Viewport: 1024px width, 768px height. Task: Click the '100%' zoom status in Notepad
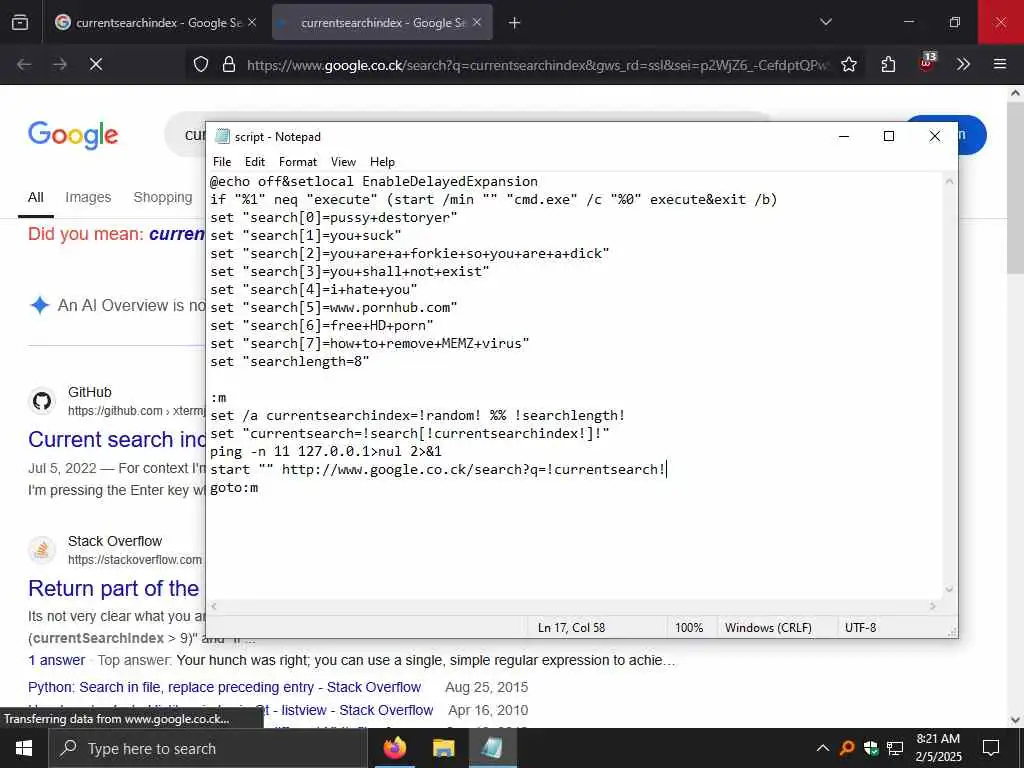[x=689, y=628]
